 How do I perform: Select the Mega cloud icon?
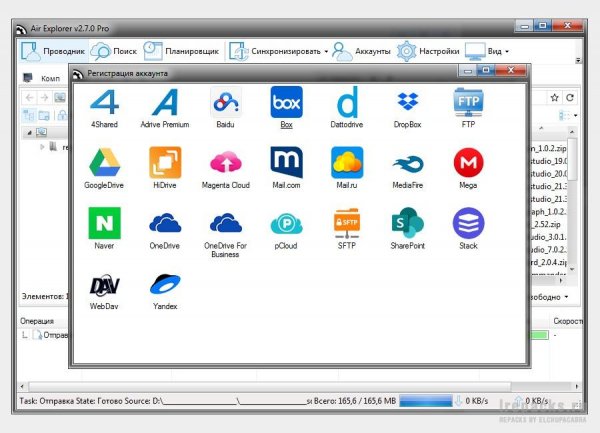pyautogui.click(x=468, y=168)
